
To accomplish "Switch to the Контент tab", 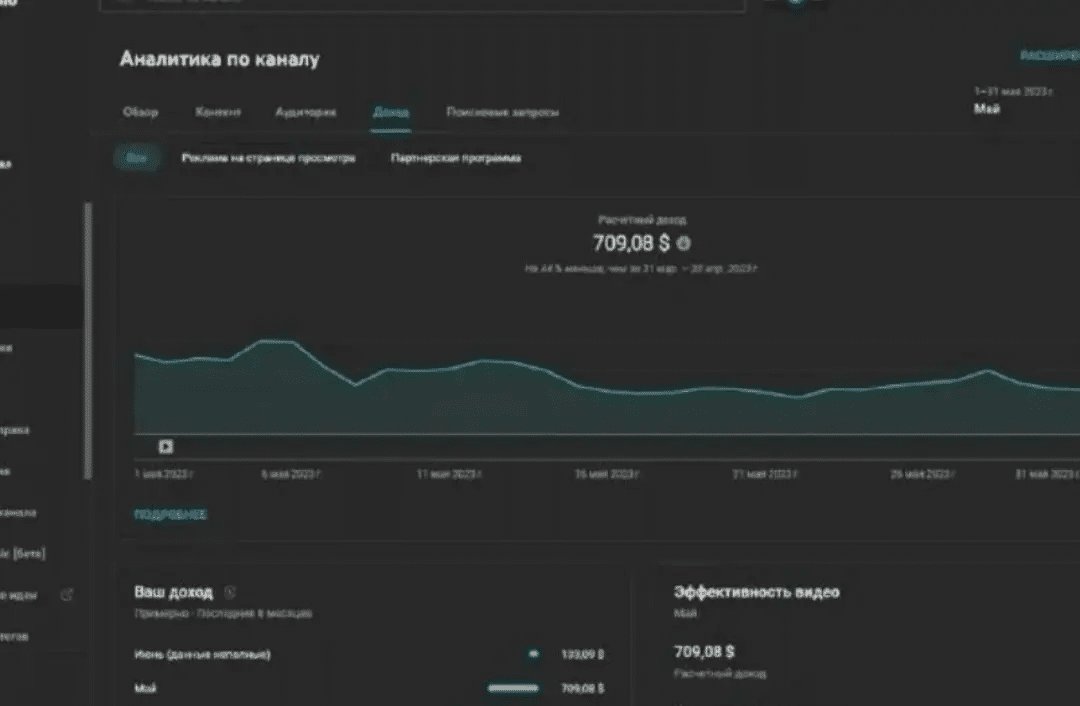I will [218, 112].
